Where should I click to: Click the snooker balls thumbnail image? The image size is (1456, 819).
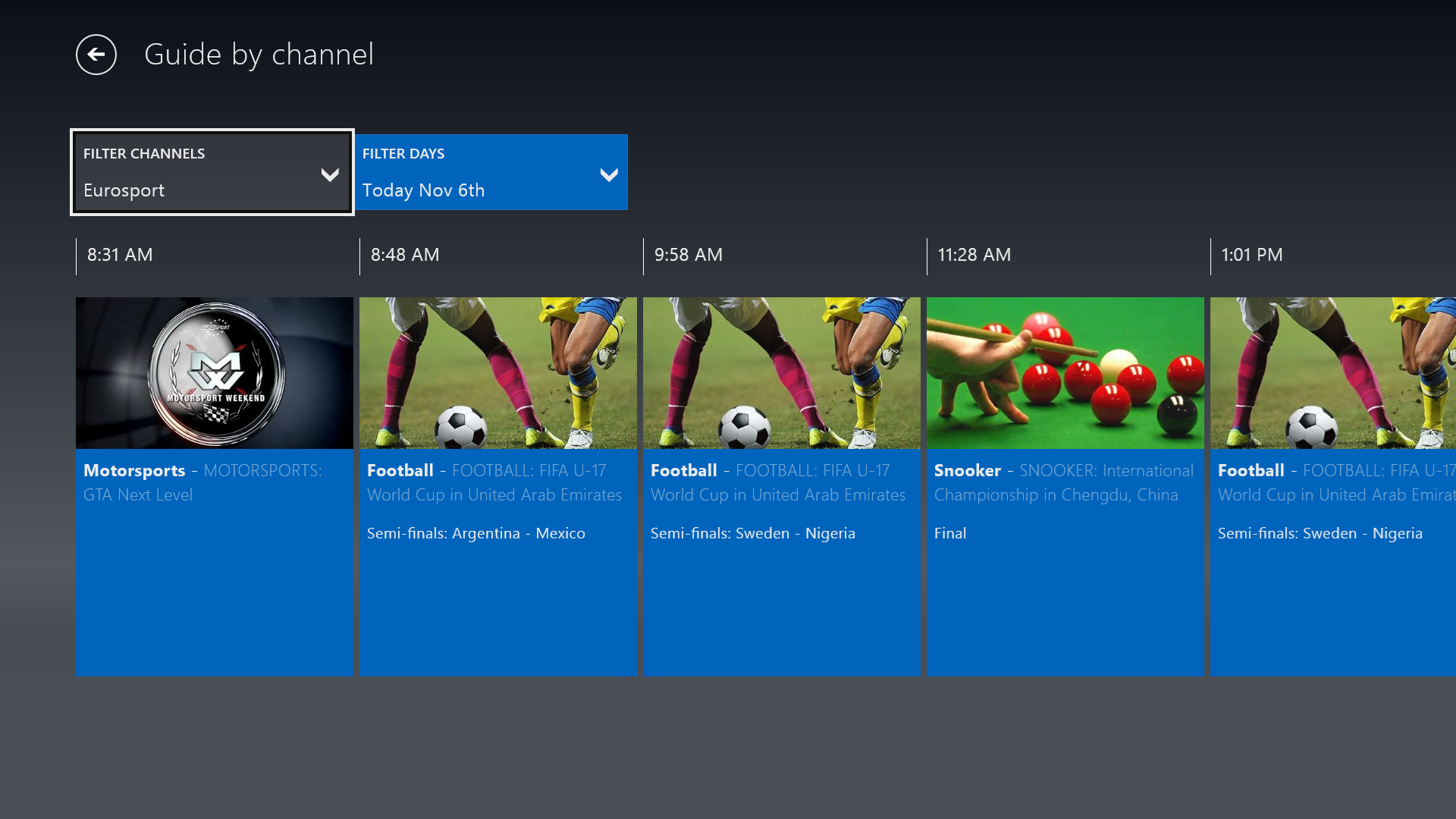(1065, 373)
